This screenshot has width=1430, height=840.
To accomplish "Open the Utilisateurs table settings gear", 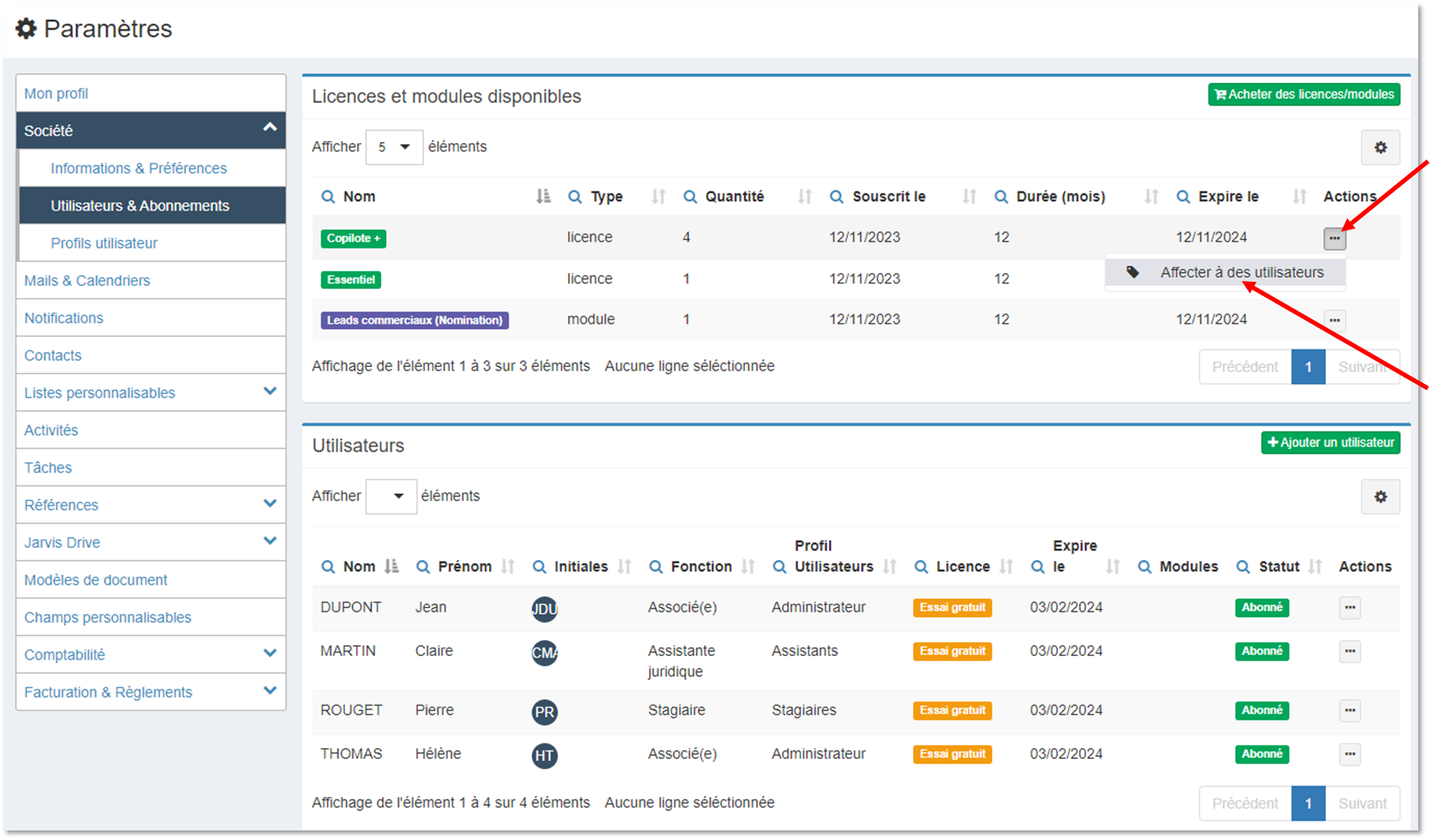I will 1380,496.
